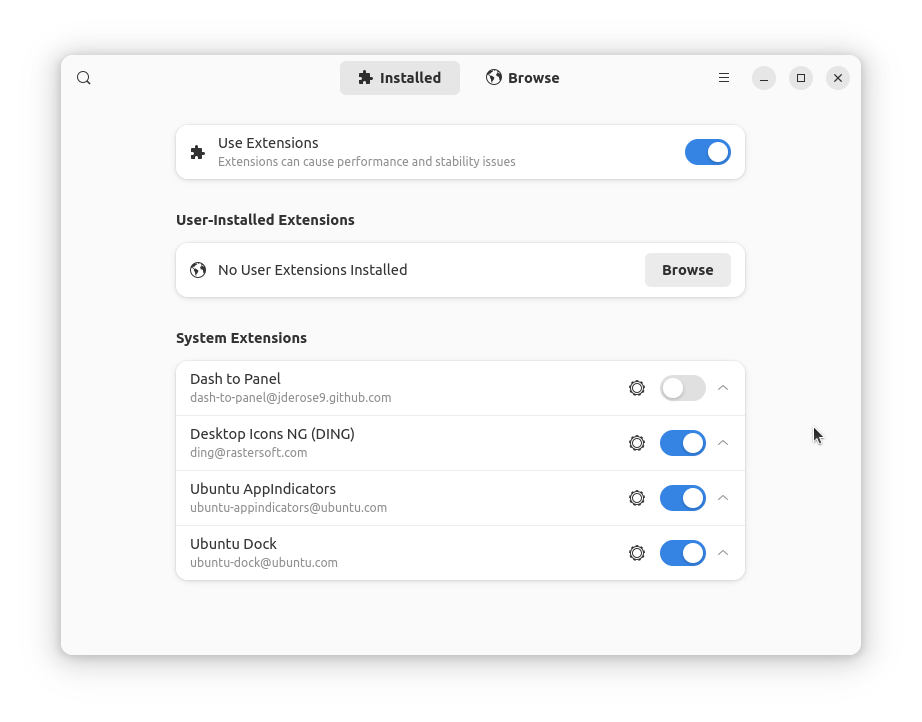Open the search icon in header bar
The image size is (922, 722).
(83, 78)
